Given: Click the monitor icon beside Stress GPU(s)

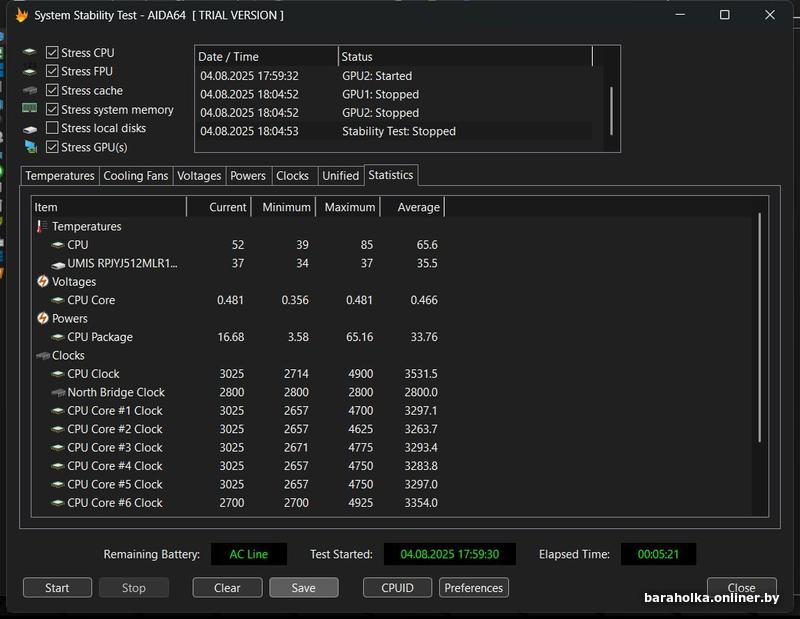Looking at the screenshot, I should 31,147.
